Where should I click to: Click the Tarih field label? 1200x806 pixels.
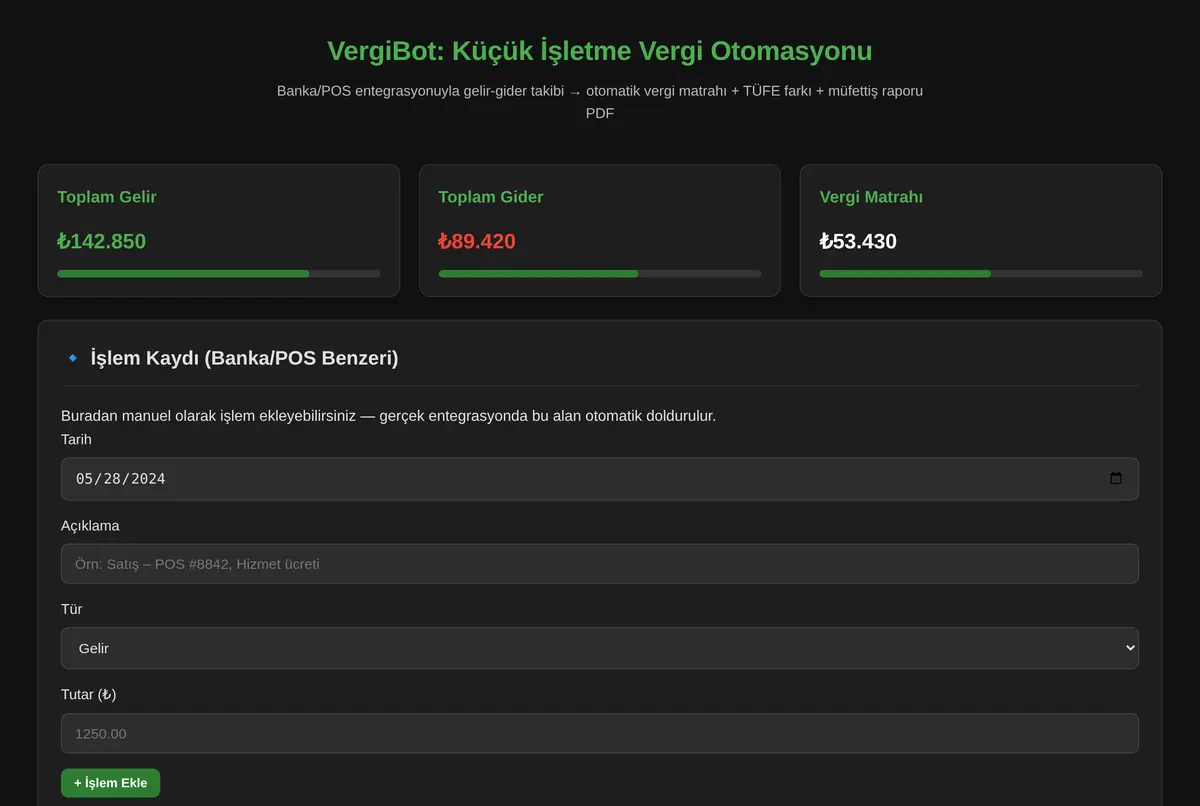(x=77, y=439)
